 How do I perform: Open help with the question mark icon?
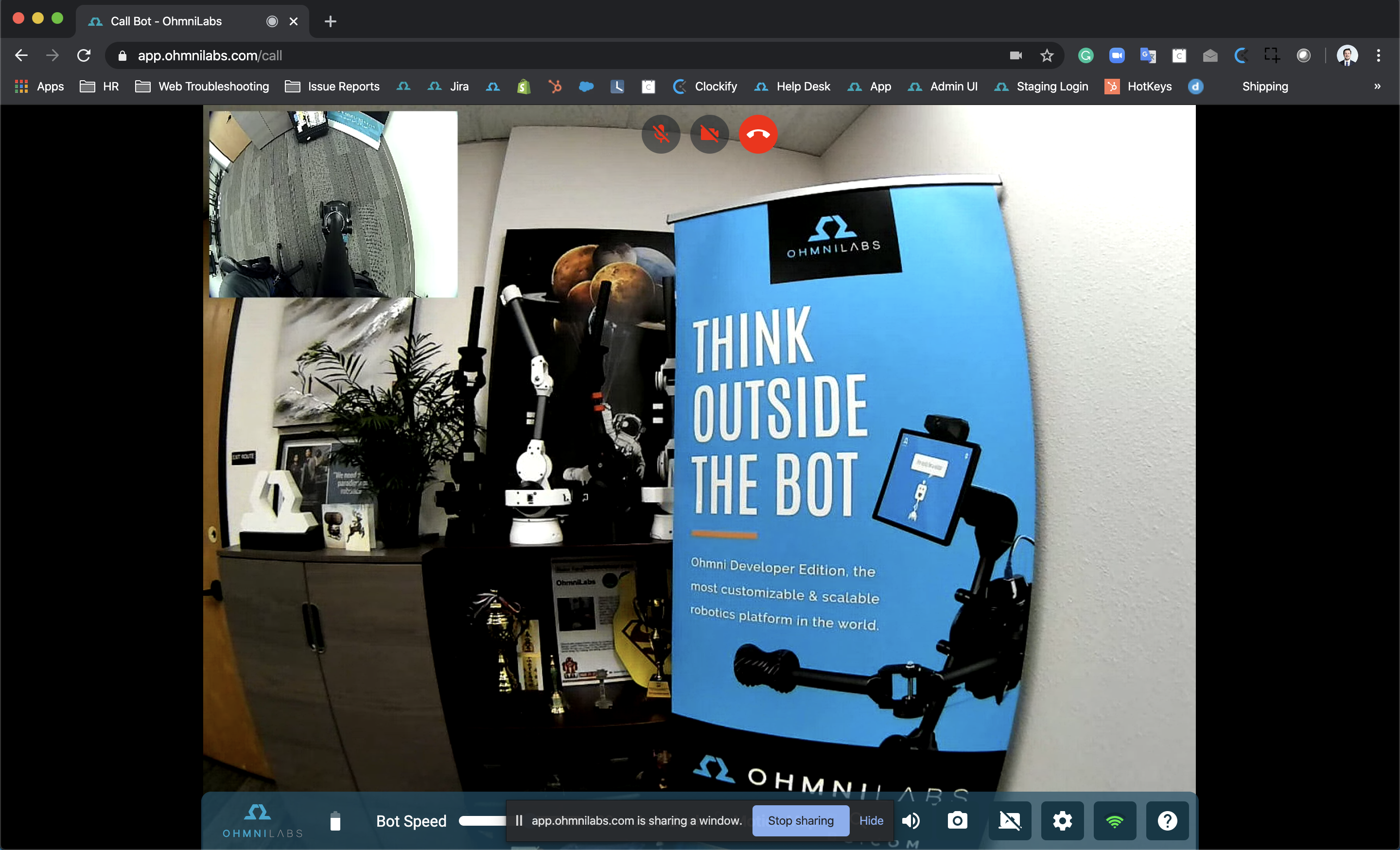(x=1167, y=820)
